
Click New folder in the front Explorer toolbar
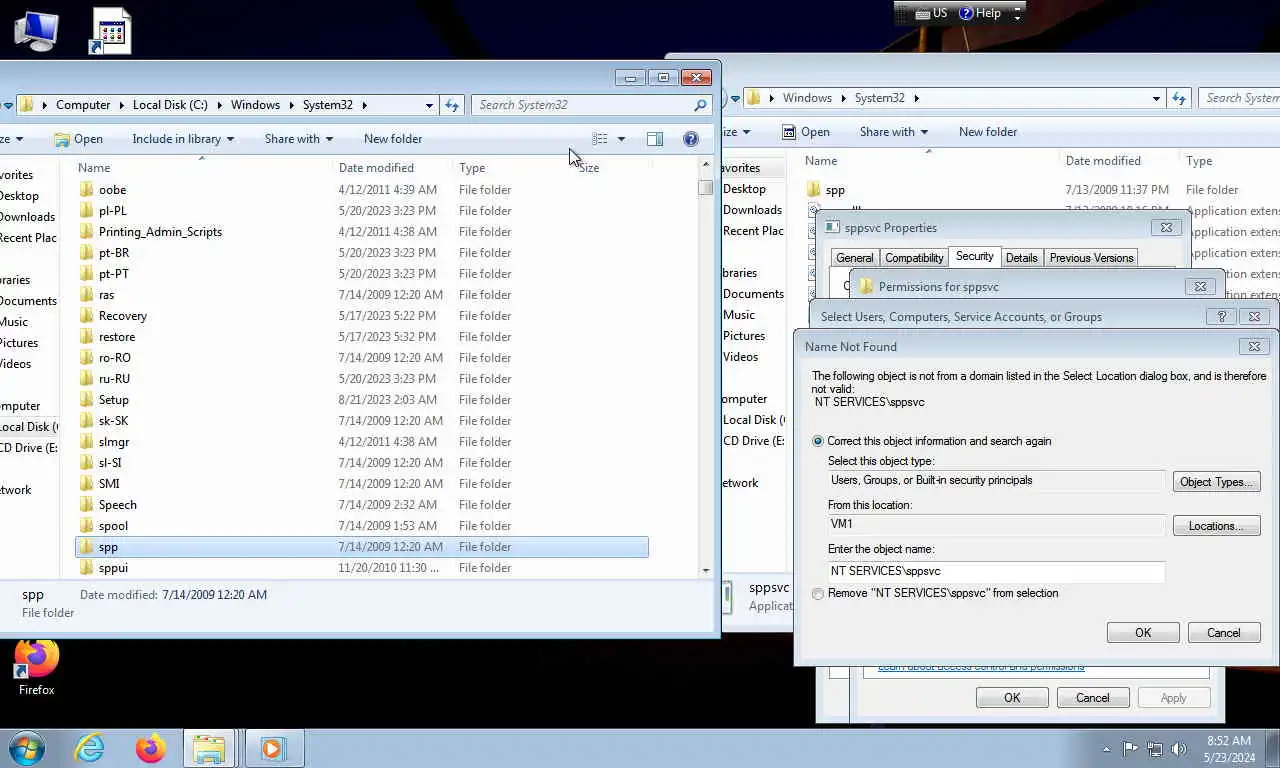[x=393, y=139]
